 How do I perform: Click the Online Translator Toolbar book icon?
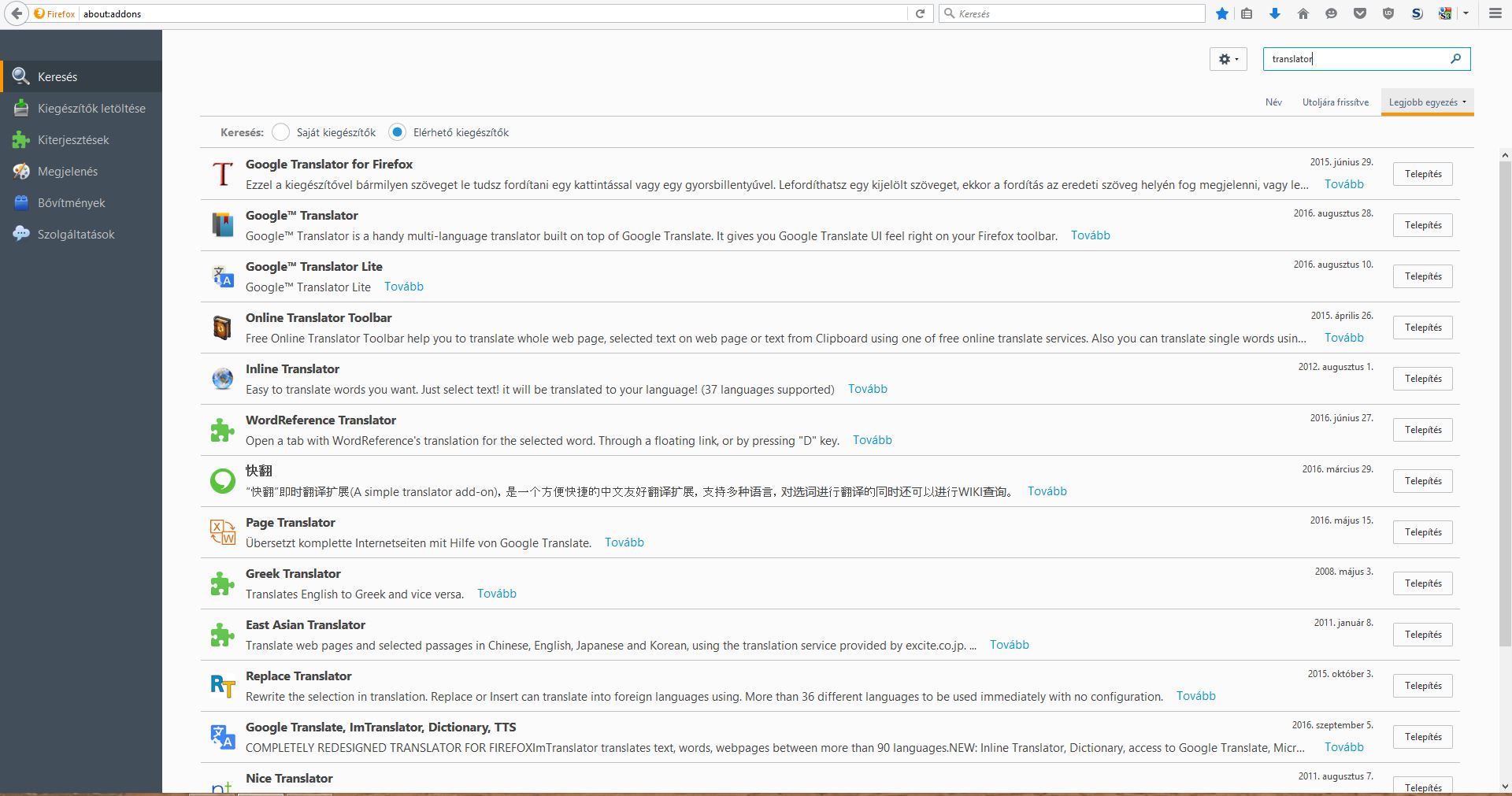point(223,328)
